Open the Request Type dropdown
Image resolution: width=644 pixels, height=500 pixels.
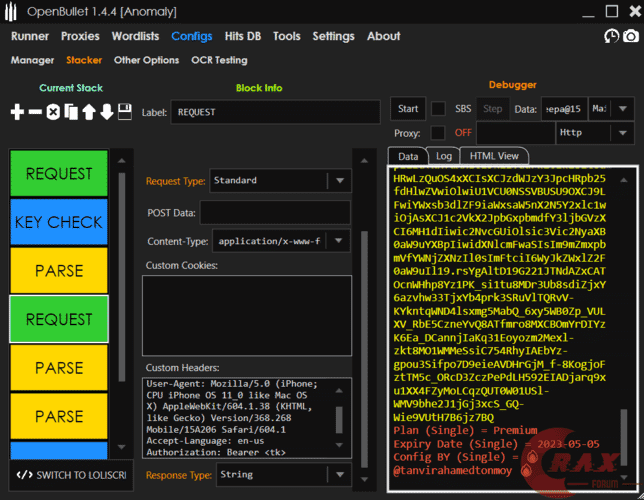pos(340,181)
